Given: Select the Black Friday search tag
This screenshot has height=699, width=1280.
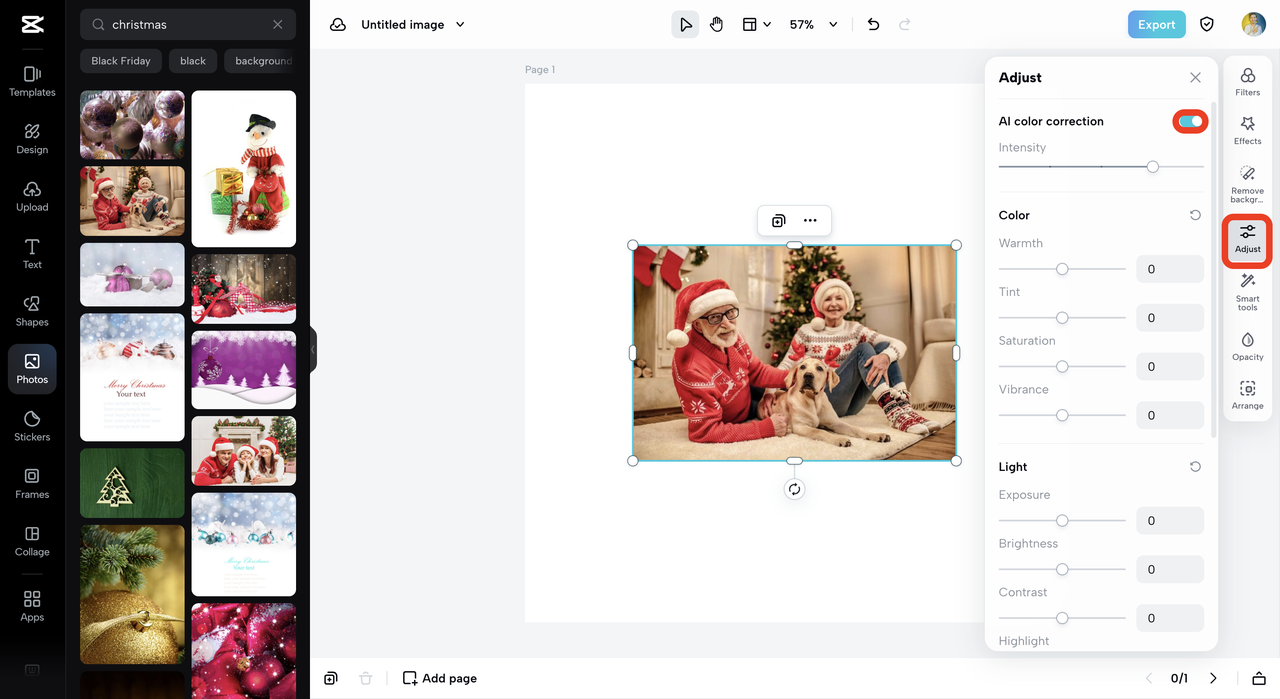Looking at the screenshot, I should tap(121, 61).
